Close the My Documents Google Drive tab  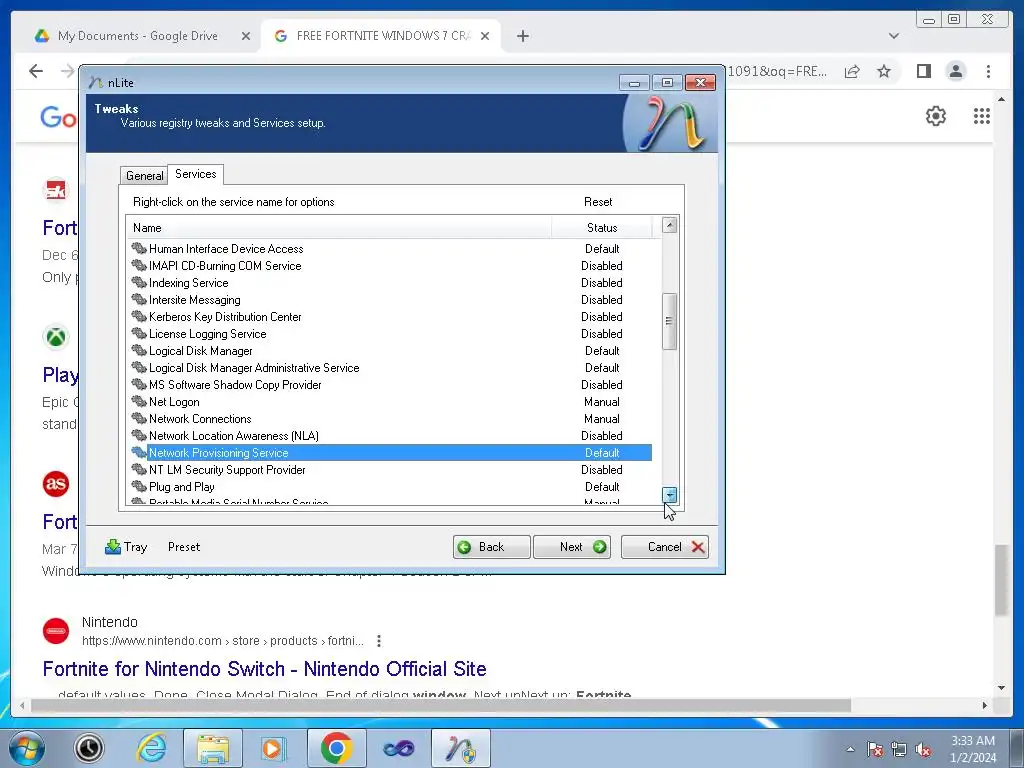coord(246,36)
